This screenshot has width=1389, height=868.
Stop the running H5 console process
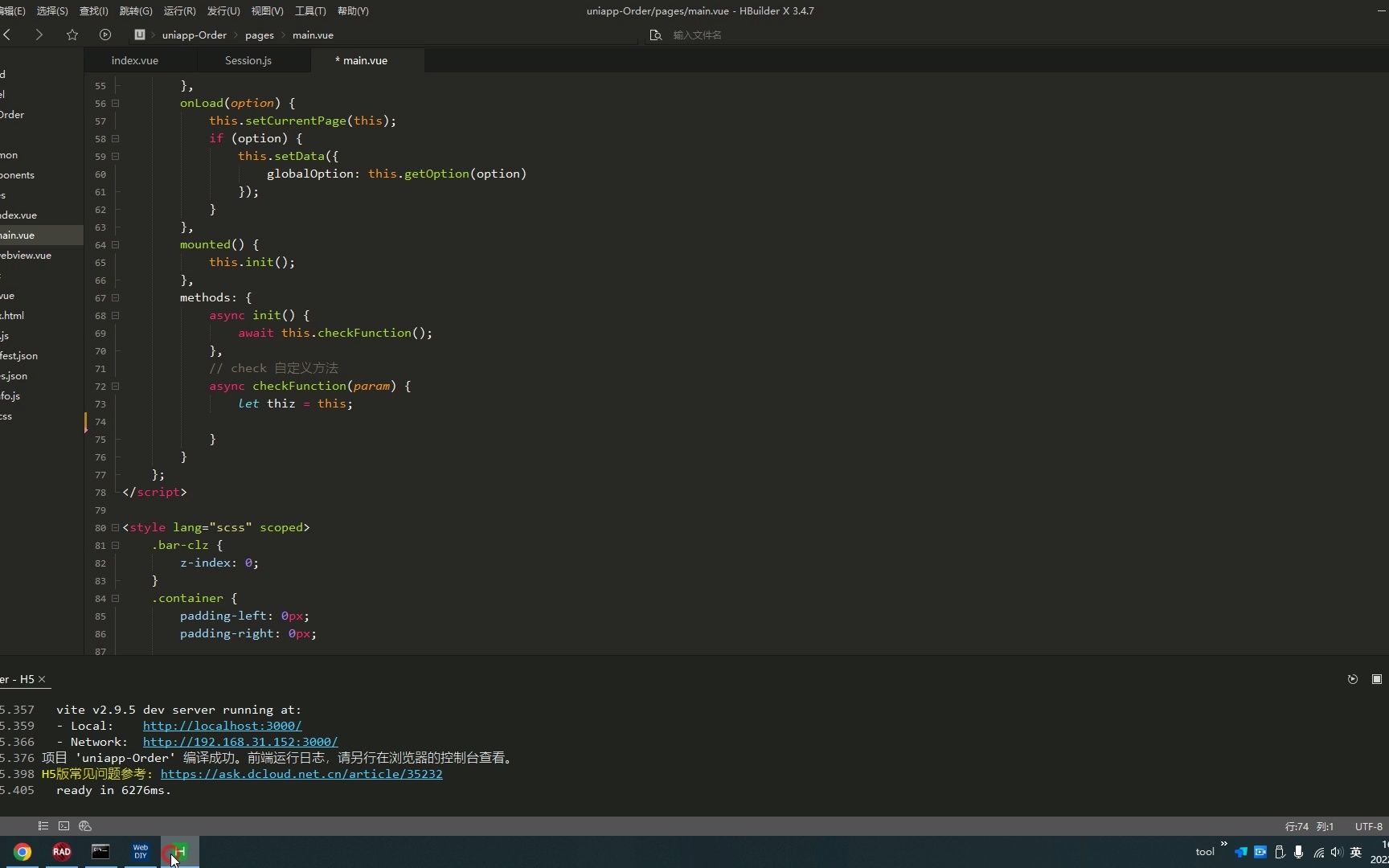click(1377, 679)
